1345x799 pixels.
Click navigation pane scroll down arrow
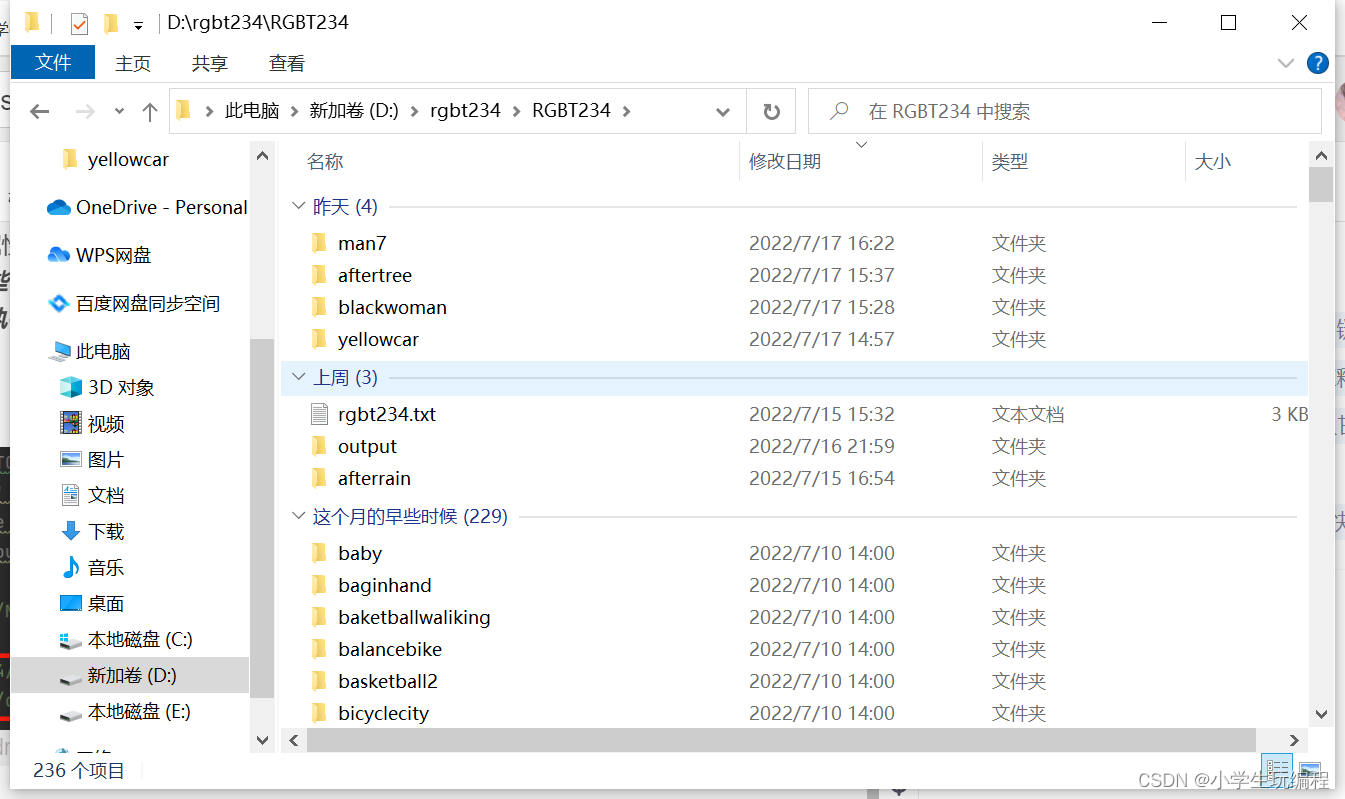click(262, 741)
